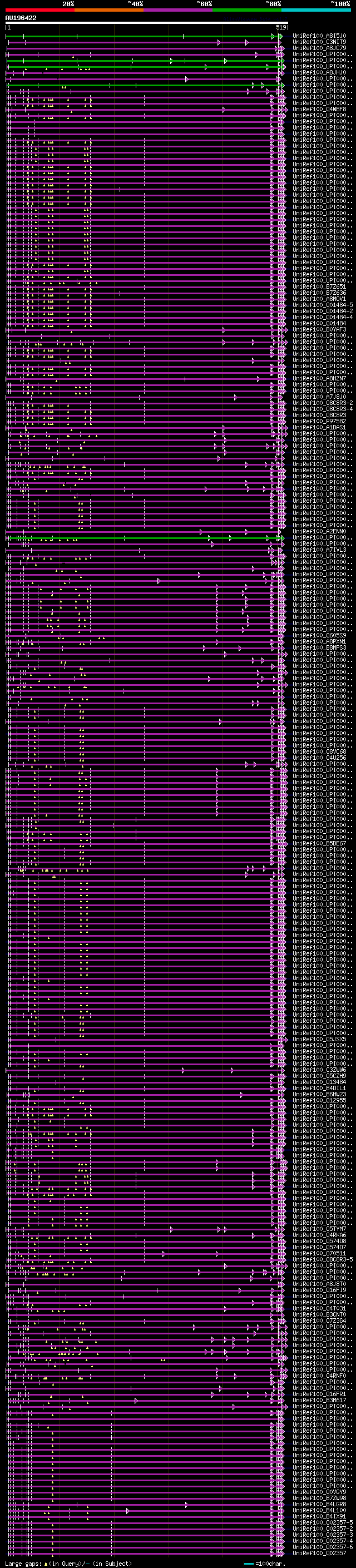Select the UniRef100_Q4RNF0 label

click(319, 1376)
